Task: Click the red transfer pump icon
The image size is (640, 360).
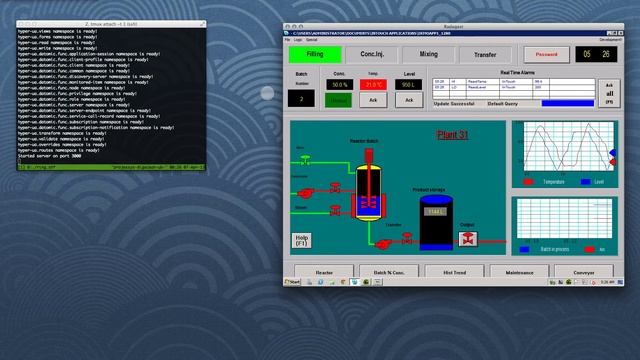Action: 383,244
